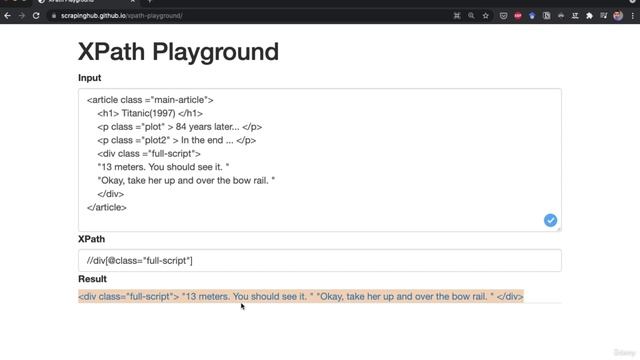Click the '<h1> Titanic(1997) </h1>' line
The height and width of the screenshot is (360, 640).
150,113
